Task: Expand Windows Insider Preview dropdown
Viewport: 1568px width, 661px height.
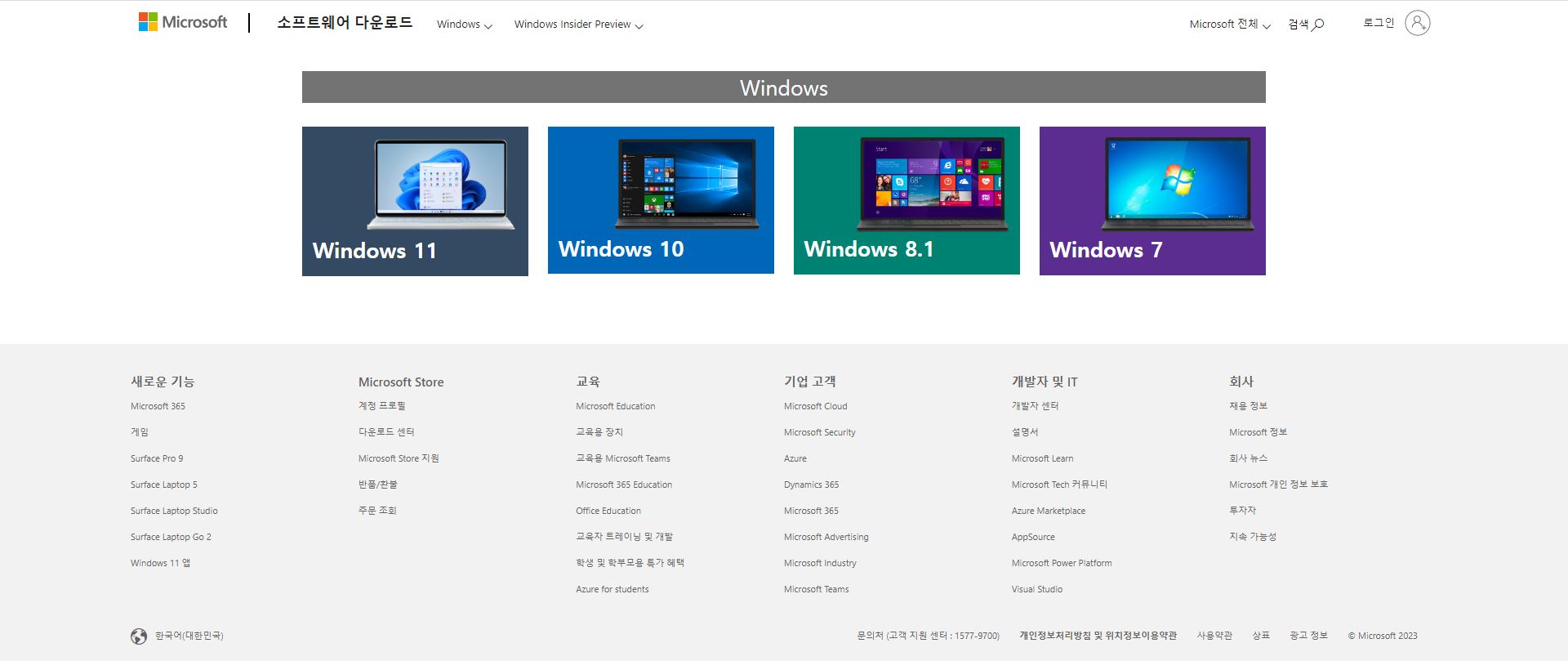Action: click(578, 25)
